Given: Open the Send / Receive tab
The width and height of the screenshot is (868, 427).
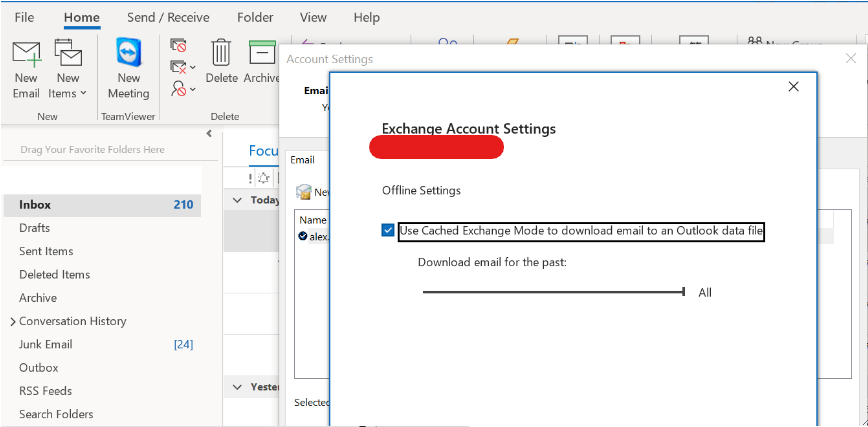Looking at the screenshot, I should [x=168, y=18].
